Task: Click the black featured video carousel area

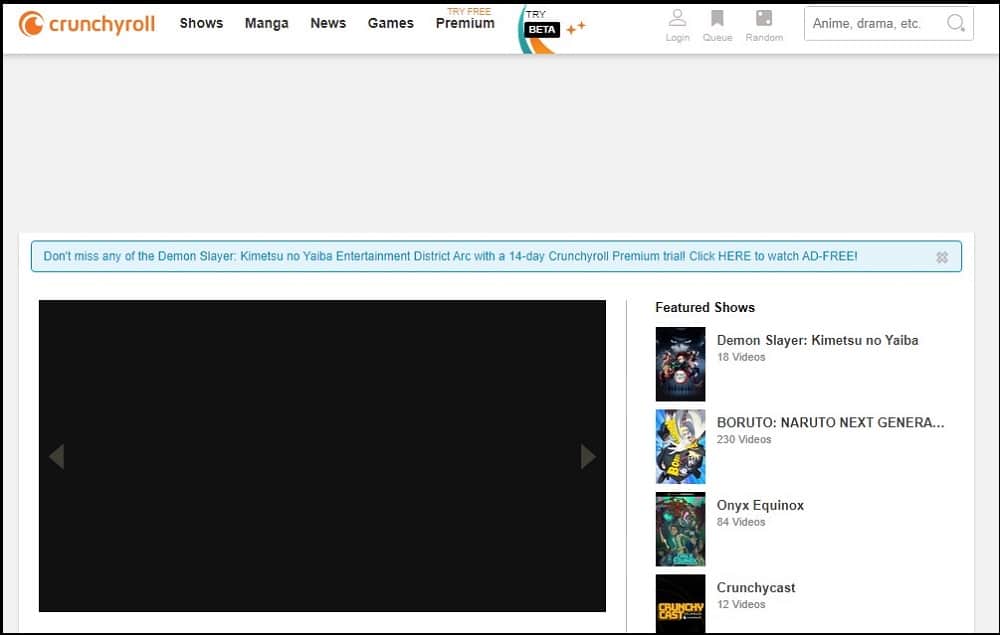Action: coord(322,456)
